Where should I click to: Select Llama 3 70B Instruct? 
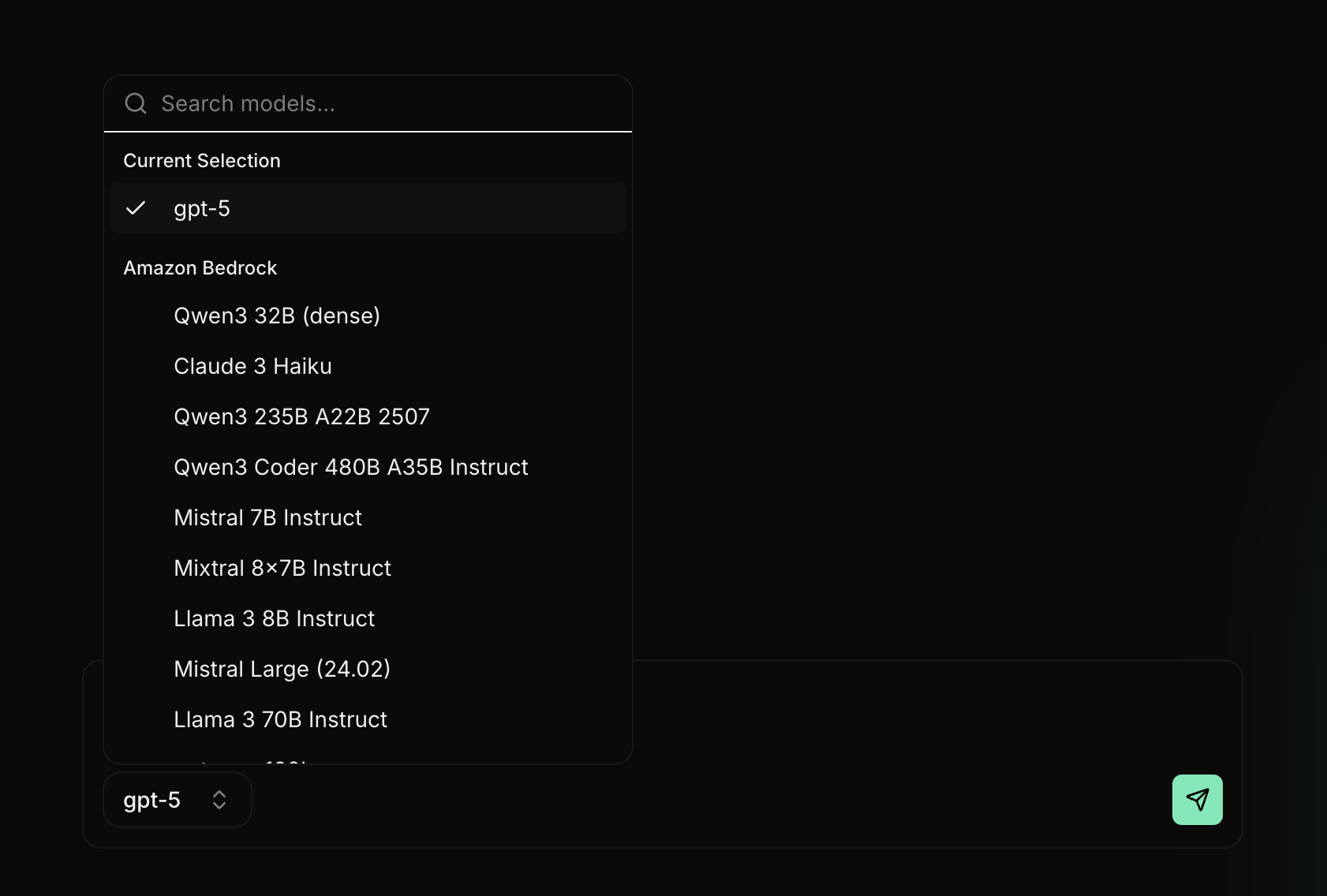280,719
